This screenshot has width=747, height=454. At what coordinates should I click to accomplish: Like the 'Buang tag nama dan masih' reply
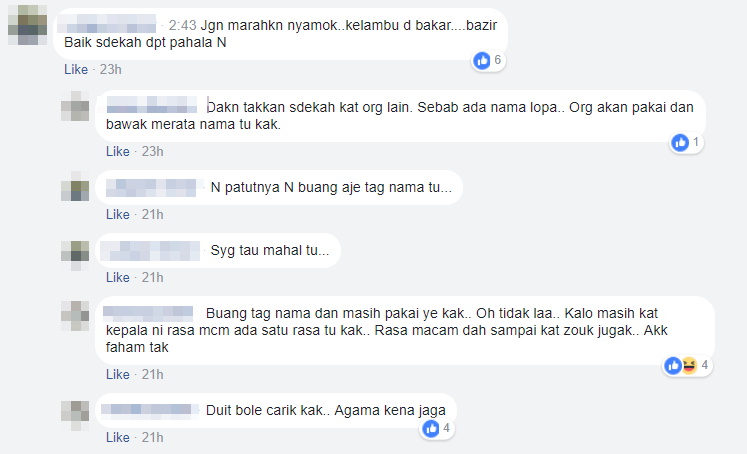click(x=118, y=375)
